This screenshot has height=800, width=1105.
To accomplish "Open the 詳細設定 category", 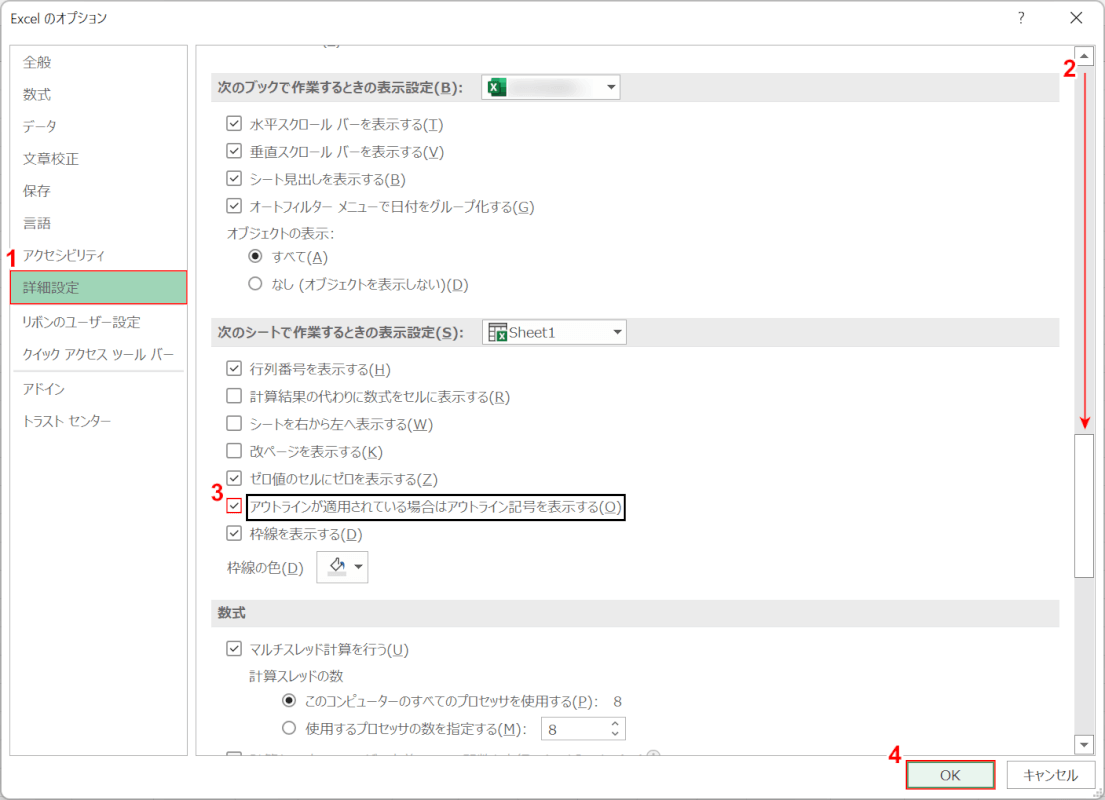I will [x=98, y=288].
